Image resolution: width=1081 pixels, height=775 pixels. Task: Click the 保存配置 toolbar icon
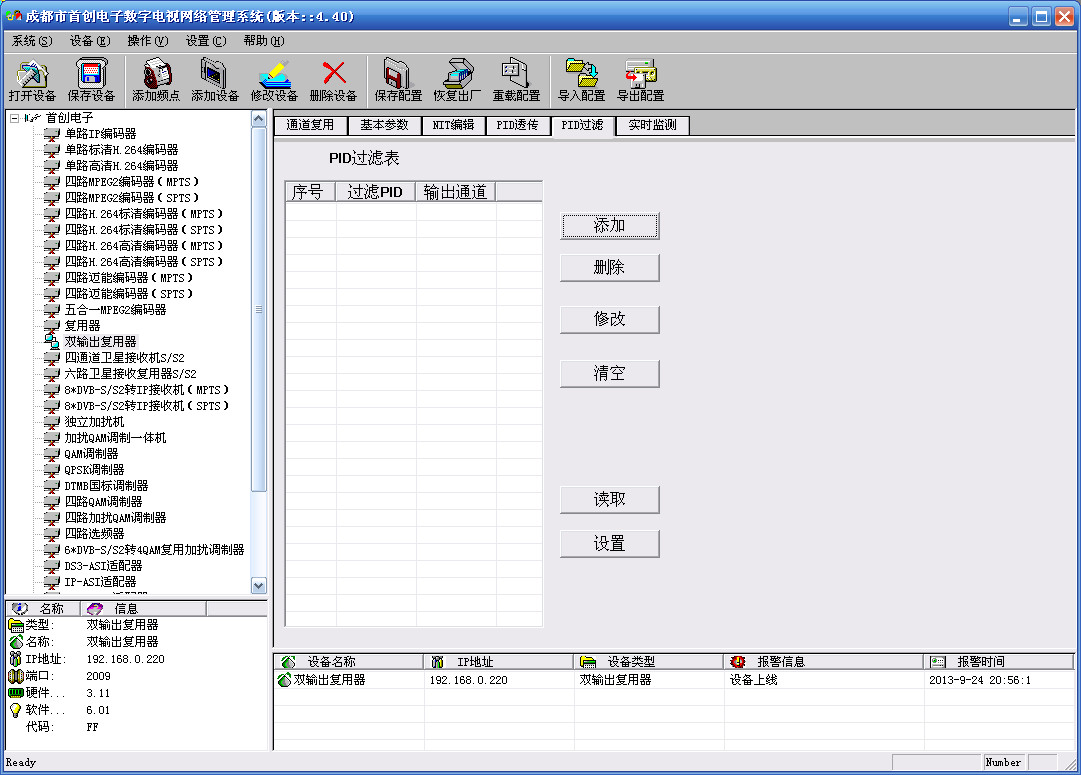coord(398,74)
